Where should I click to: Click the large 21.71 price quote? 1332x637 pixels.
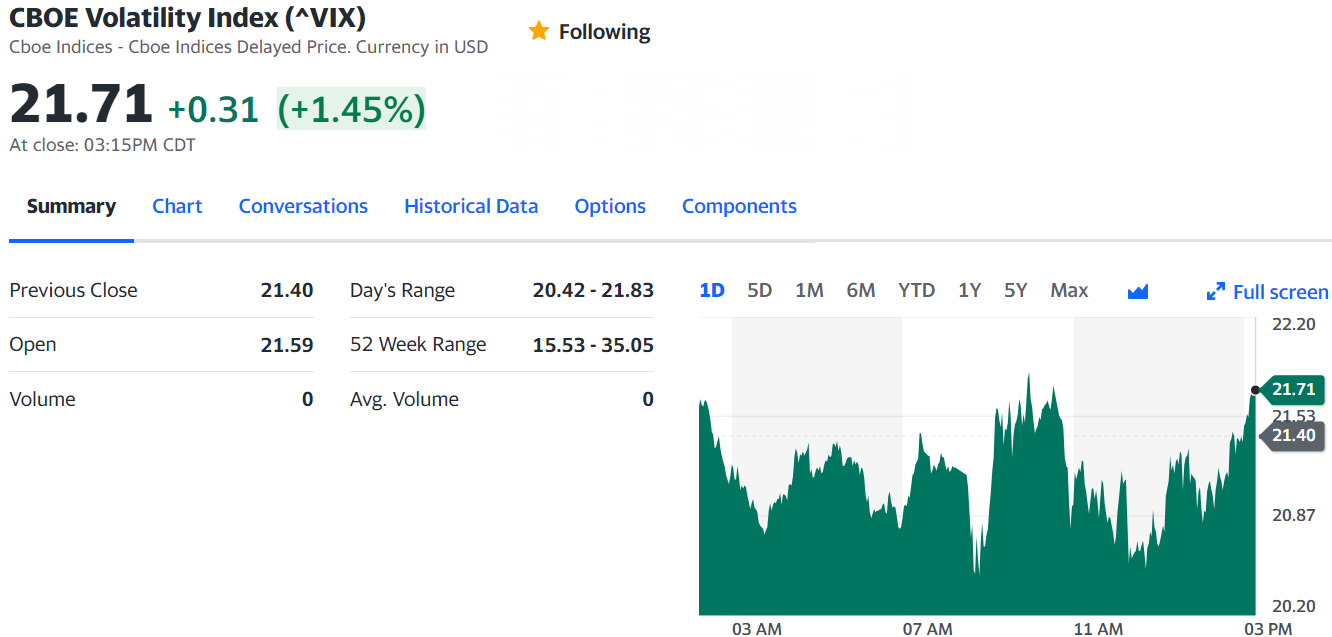(x=81, y=104)
